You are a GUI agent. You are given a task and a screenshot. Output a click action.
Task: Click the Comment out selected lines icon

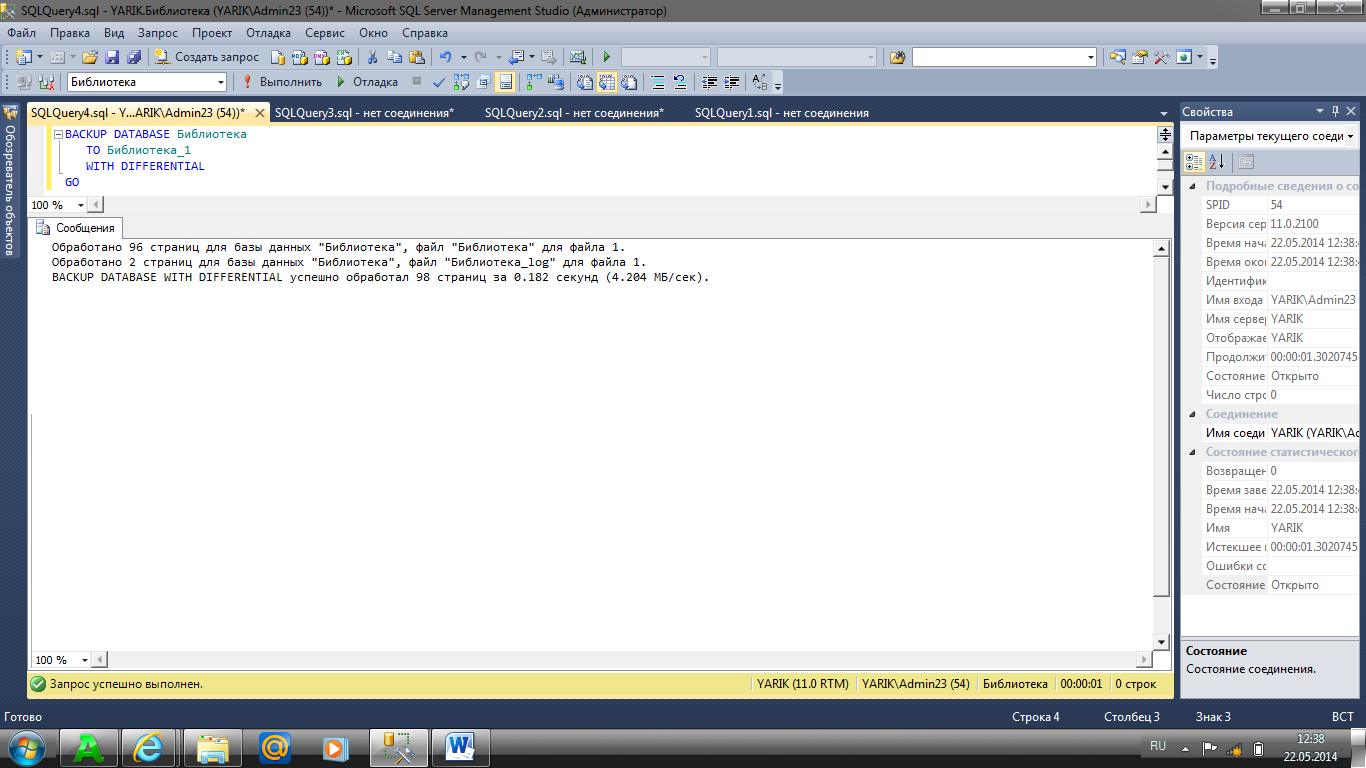[658, 82]
